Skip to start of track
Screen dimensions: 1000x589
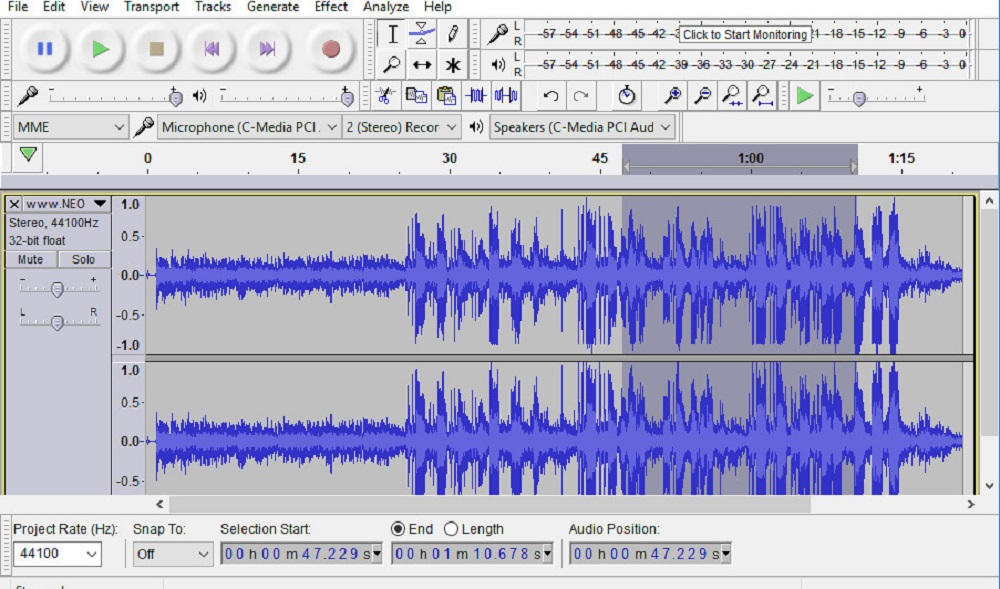(x=212, y=49)
